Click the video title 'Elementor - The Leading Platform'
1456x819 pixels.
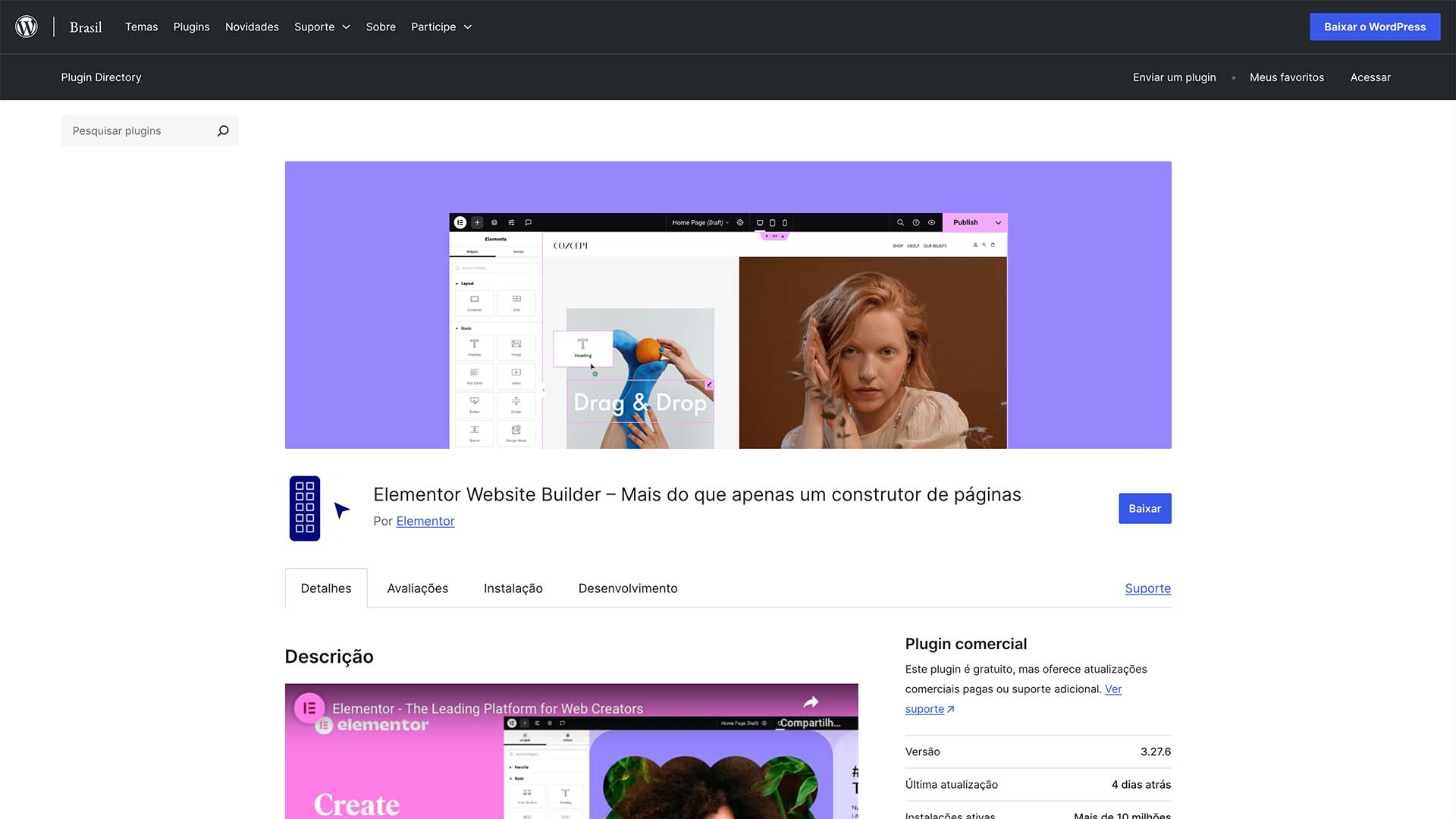(x=488, y=708)
